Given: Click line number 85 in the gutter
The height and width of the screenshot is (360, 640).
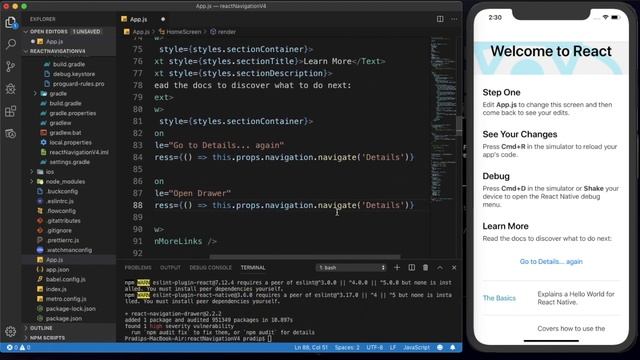Looking at the screenshot, I should click(x=138, y=169).
